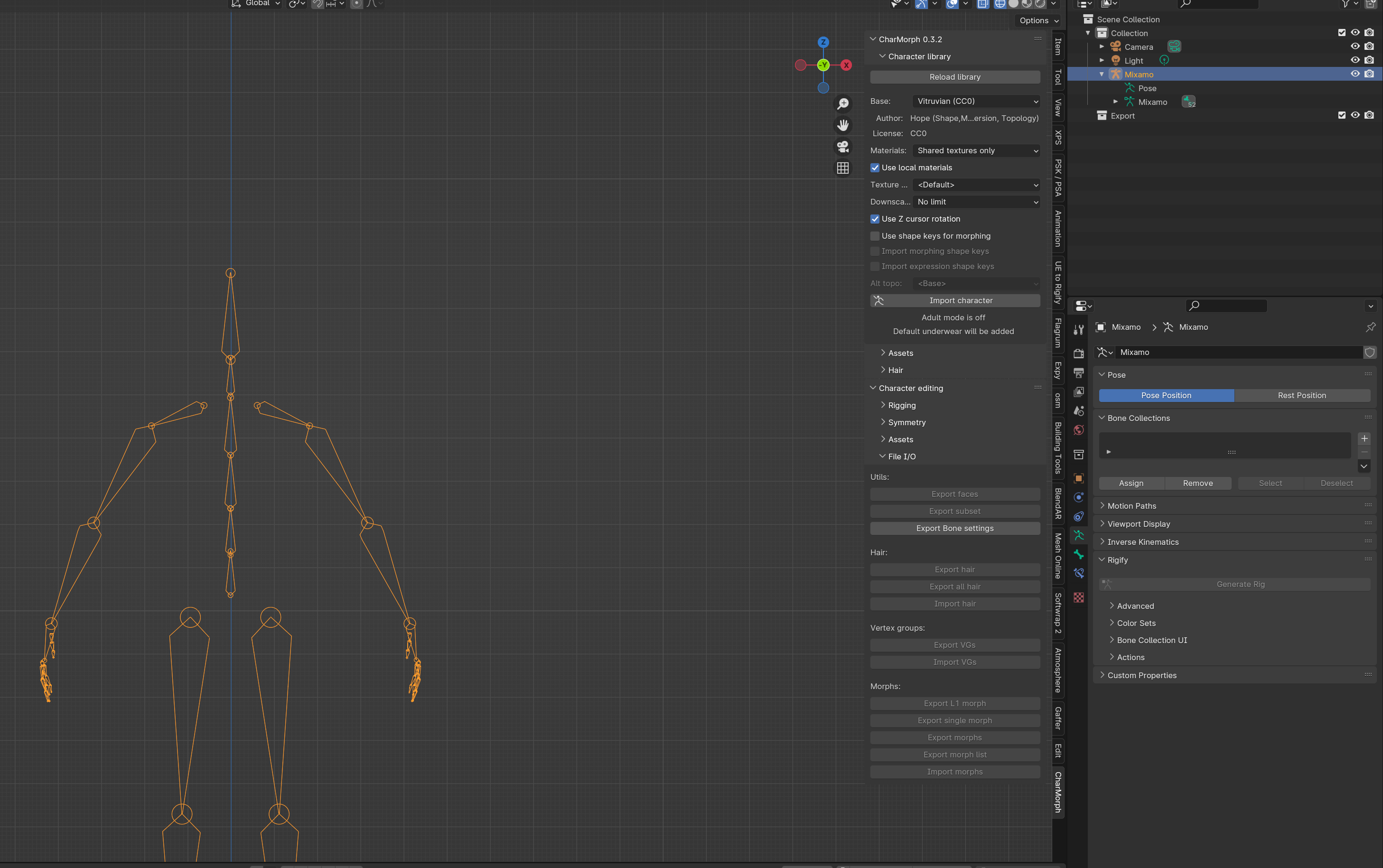Screen dimensions: 1383x868
Task: Open the Scene properties tab
Action: click(1079, 411)
